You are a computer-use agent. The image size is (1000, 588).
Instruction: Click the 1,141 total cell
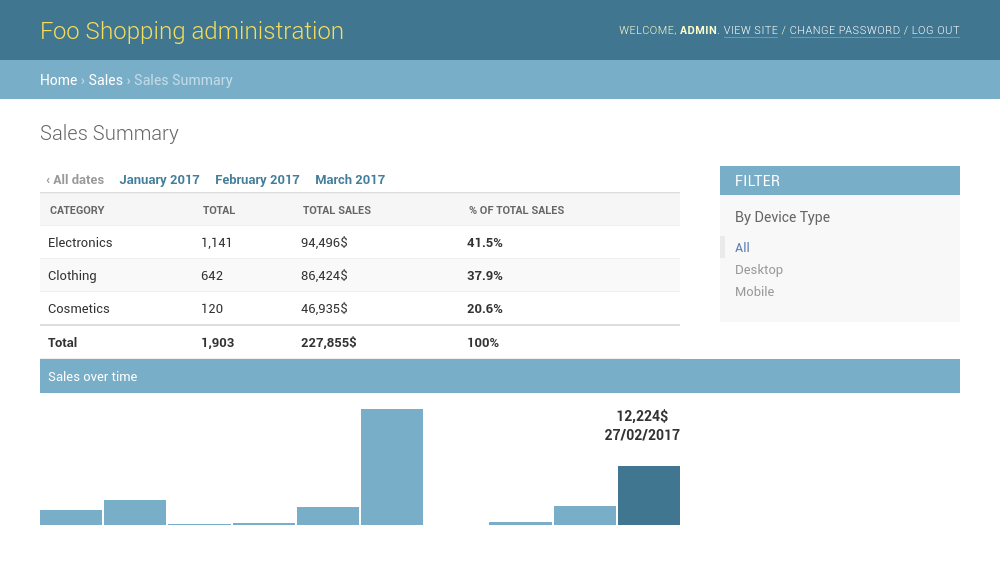[x=216, y=242]
